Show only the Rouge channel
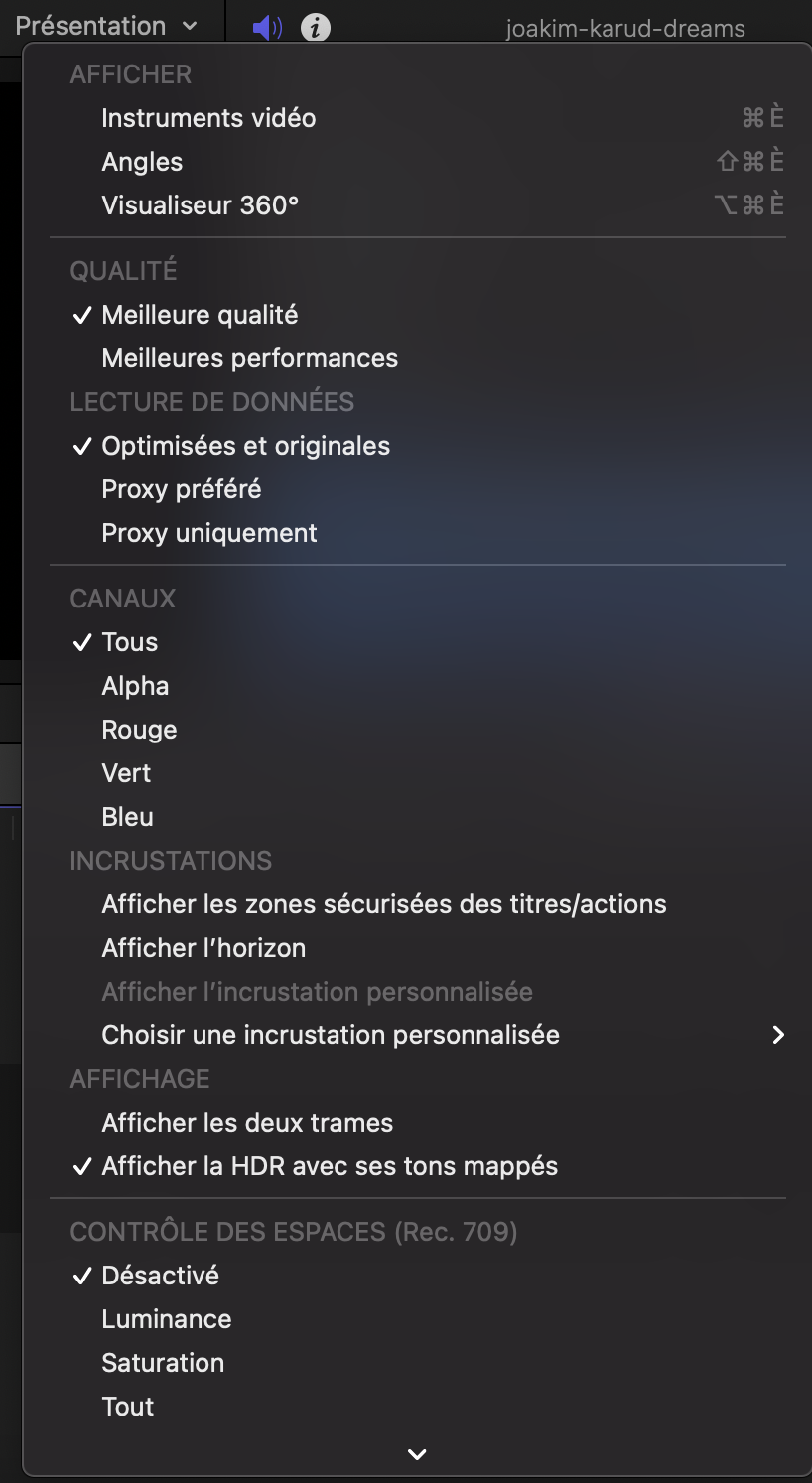Image resolution: width=812 pixels, height=1483 pixels. click(139, 730)
